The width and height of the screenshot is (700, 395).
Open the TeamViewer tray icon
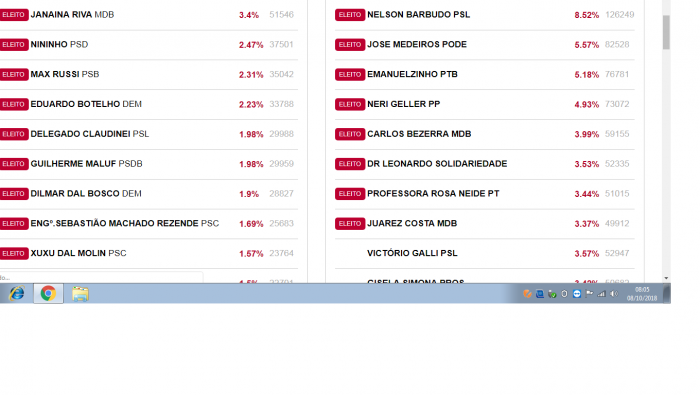coord(577,294)
